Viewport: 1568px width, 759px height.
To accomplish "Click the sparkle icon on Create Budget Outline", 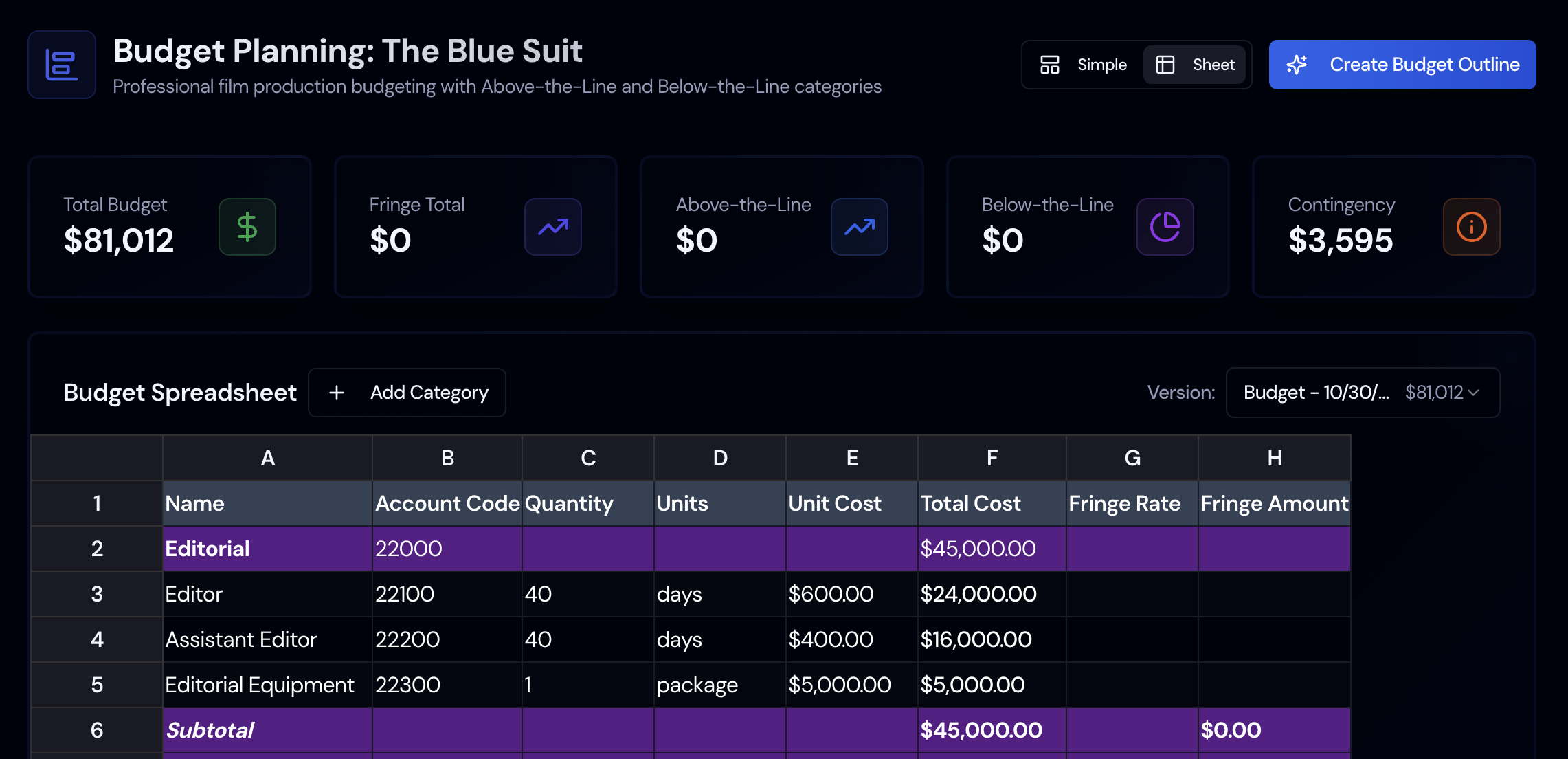I will tap(1297, 65).
